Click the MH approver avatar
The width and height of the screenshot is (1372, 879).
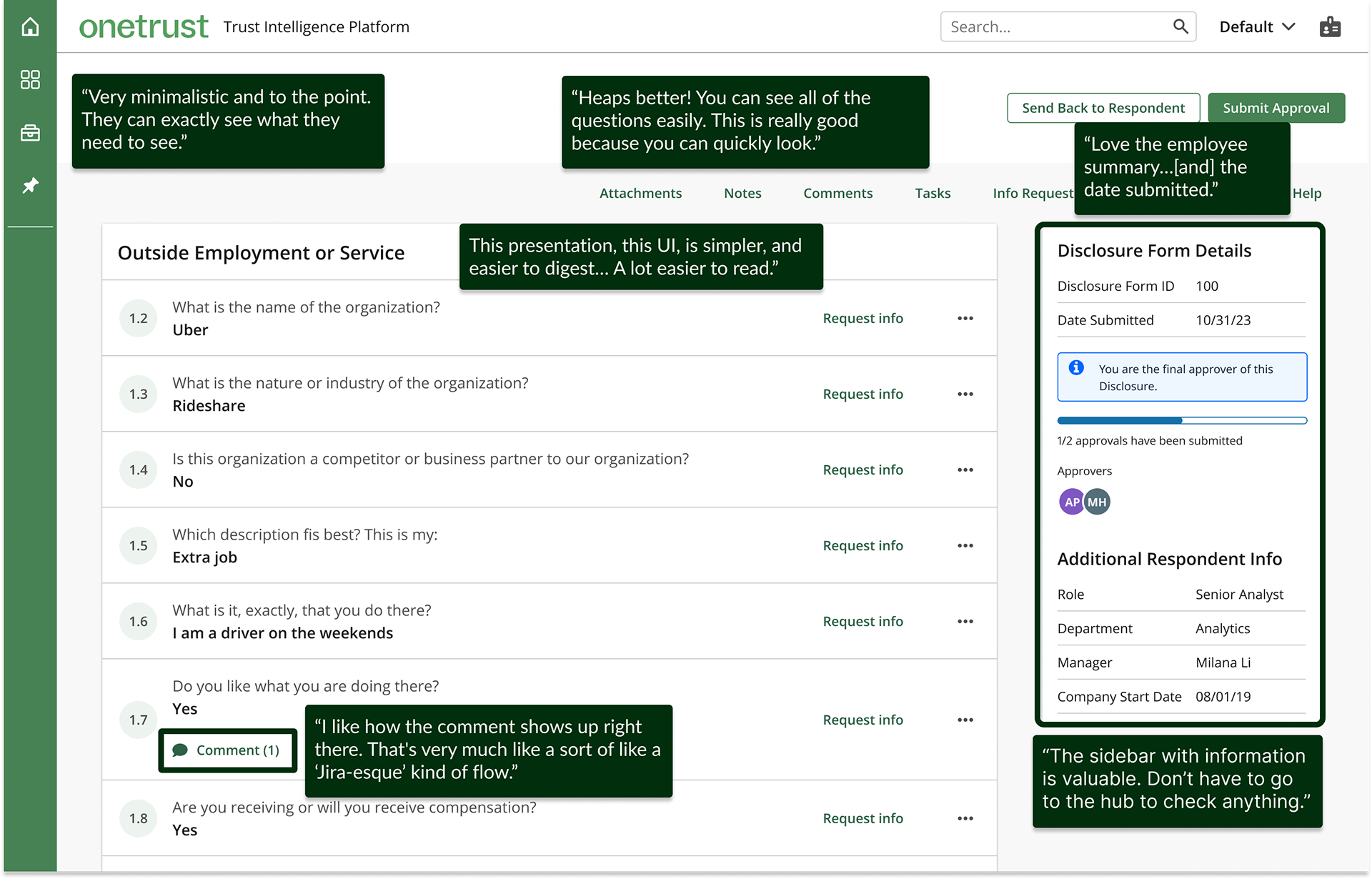click(x=1098, y=502)
